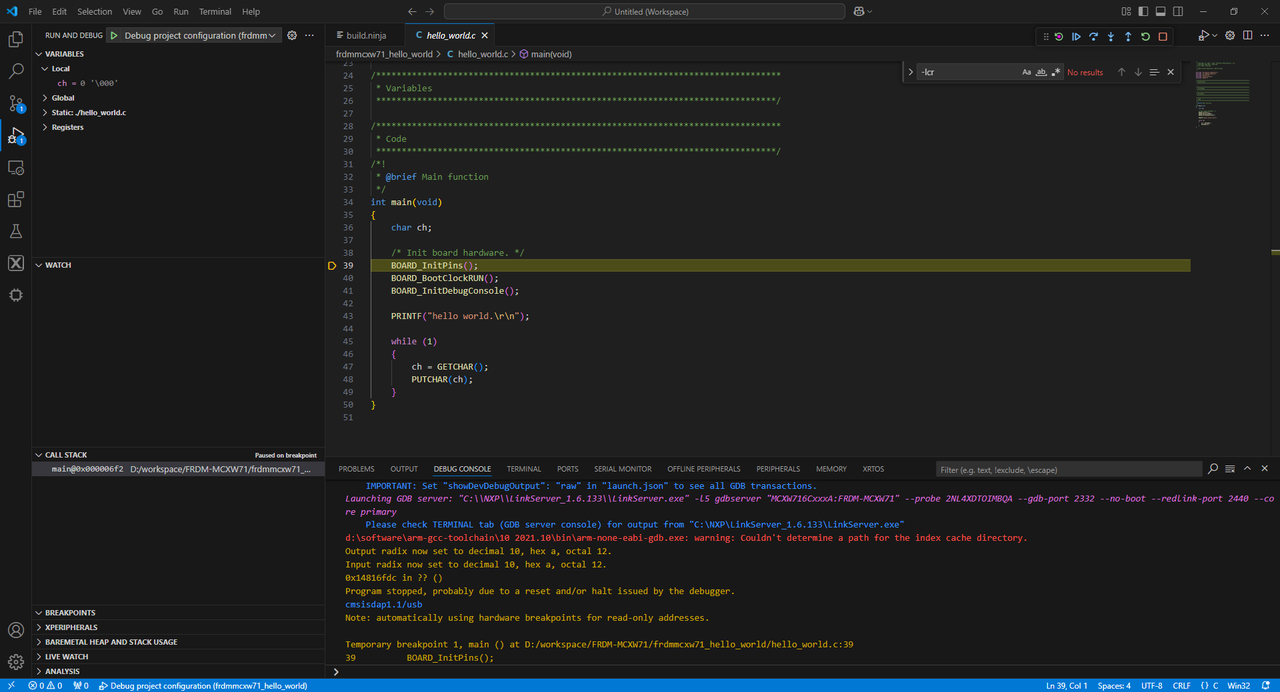
Task: Stop the debug session with the red square
Action: (1163, 37)
